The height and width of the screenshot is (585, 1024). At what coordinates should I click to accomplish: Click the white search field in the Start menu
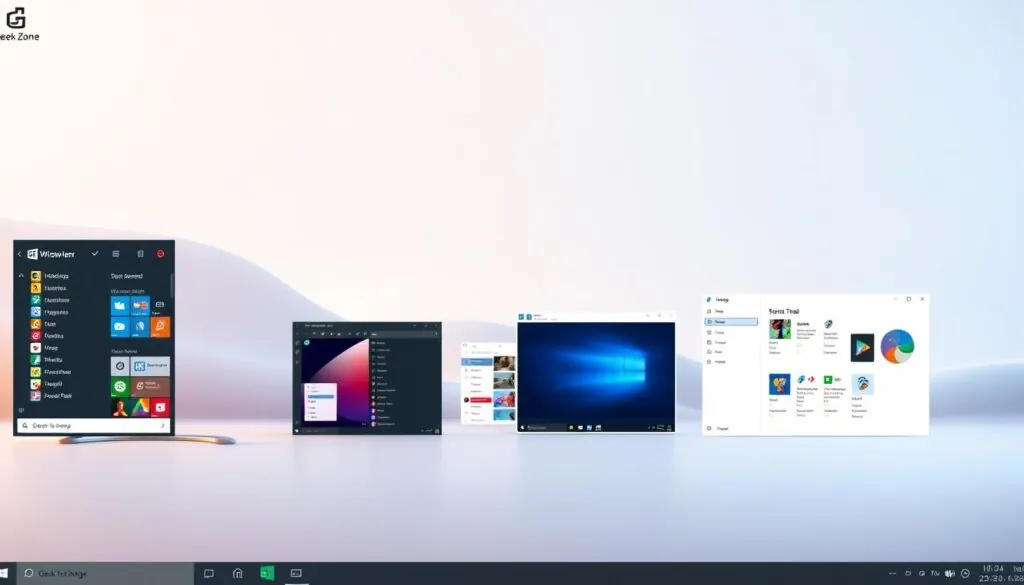pyautogui.click(x=93, y=426)
